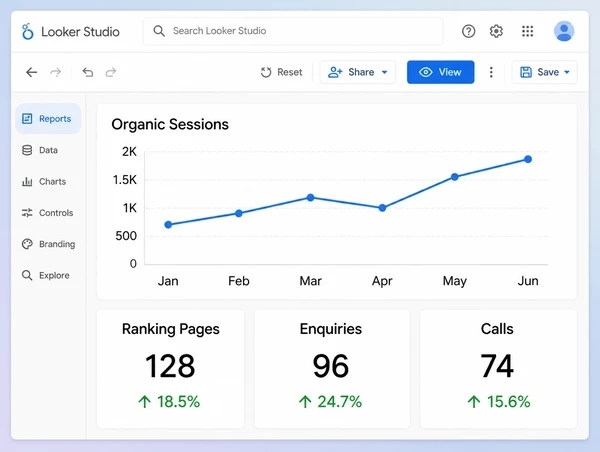Select the Apr data point

(382, 208)
